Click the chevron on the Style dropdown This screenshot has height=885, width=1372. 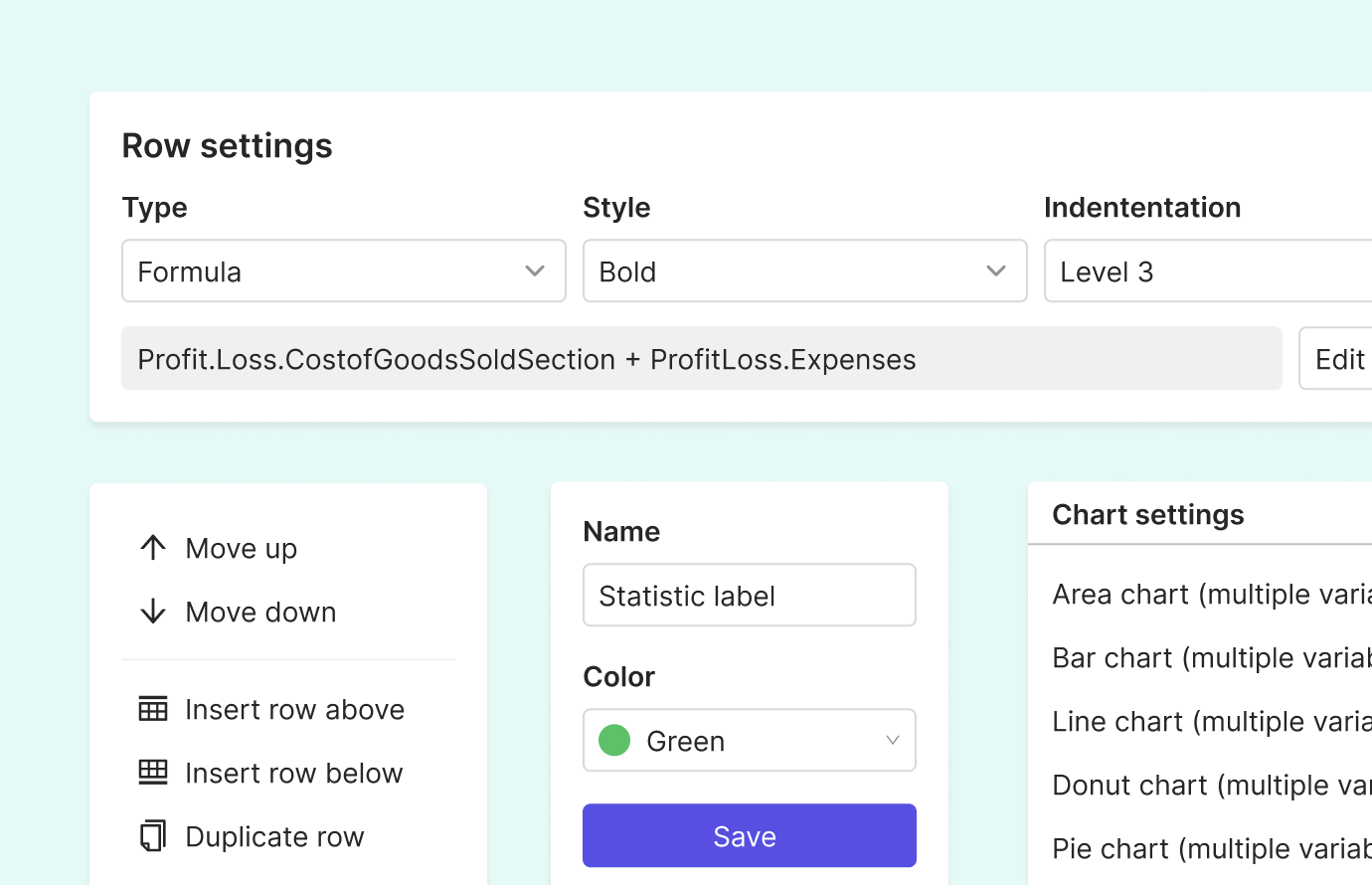point(995,270)
